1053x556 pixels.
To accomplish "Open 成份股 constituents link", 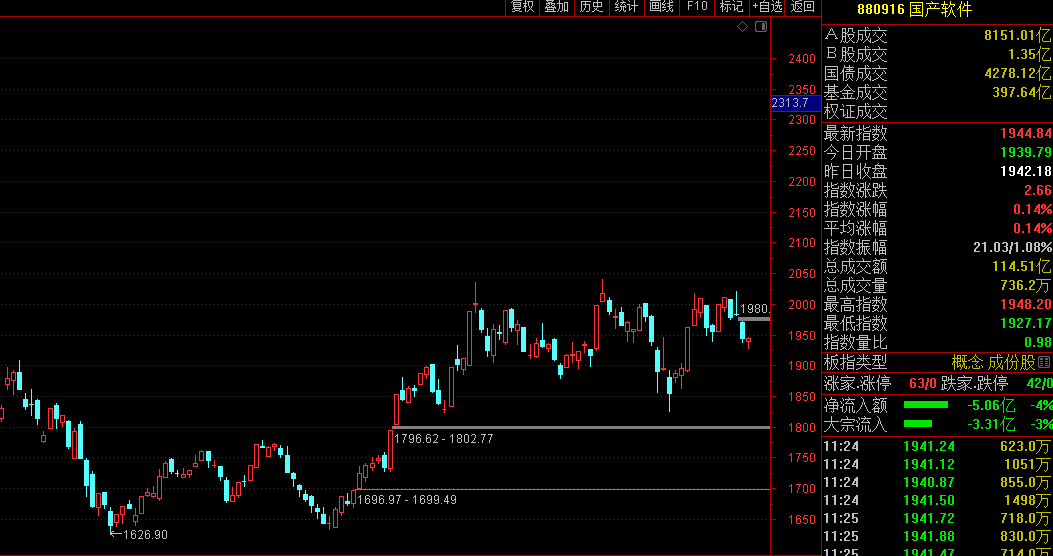I will 1012,363.
